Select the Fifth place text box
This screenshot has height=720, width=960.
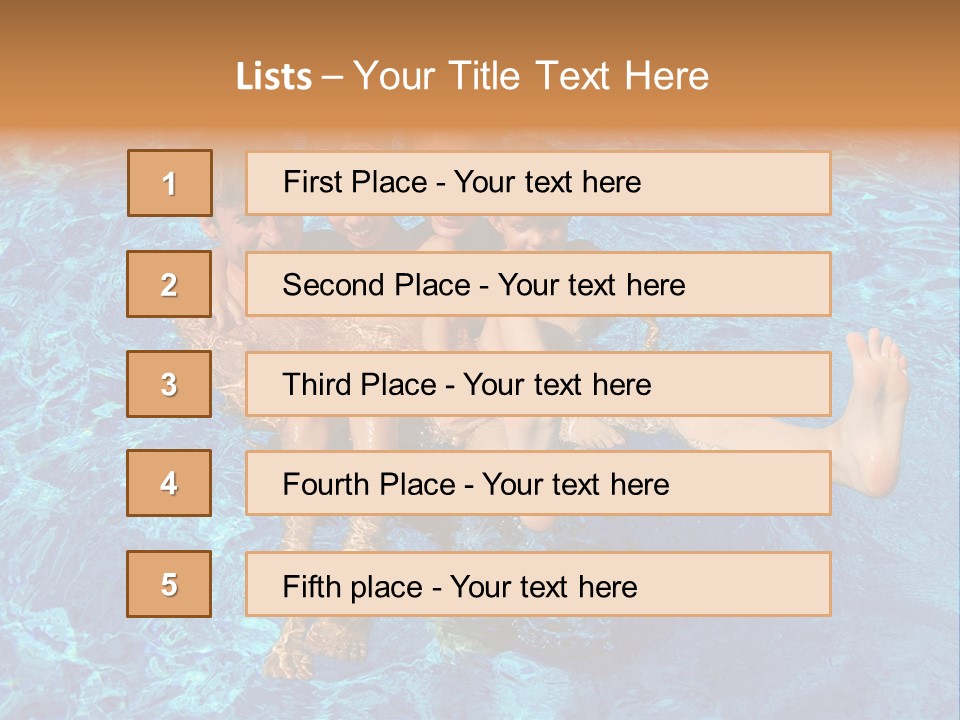tap(538, 584)
